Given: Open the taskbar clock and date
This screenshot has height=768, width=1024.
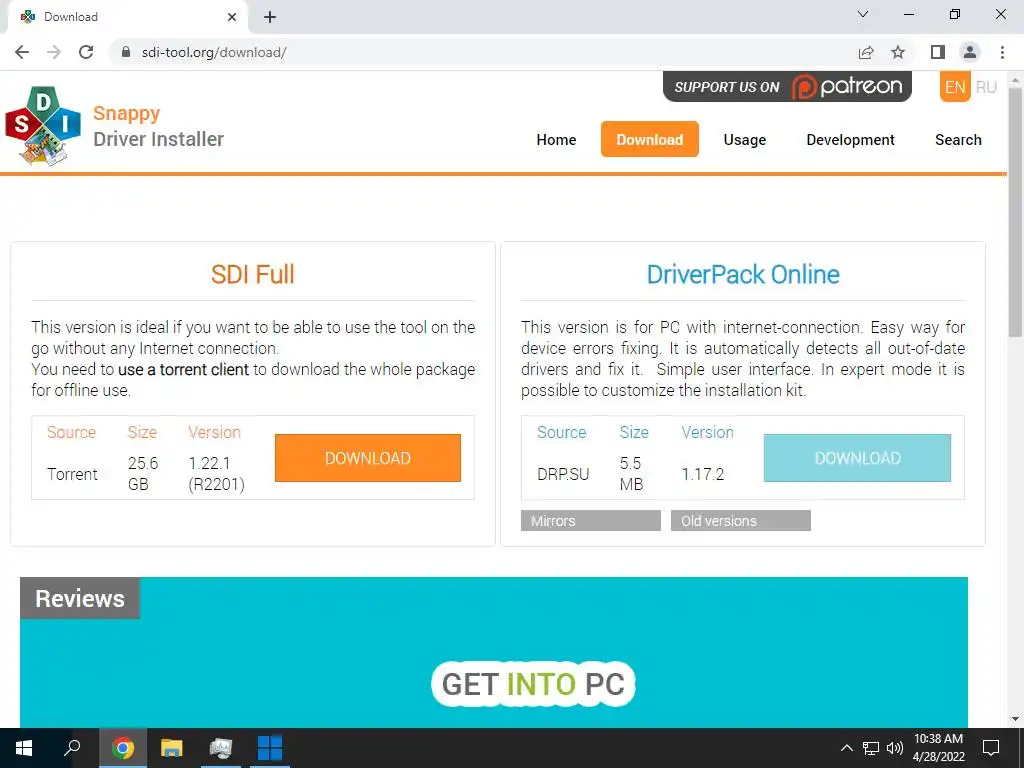Looking at the screenshot, I should 938,748.
